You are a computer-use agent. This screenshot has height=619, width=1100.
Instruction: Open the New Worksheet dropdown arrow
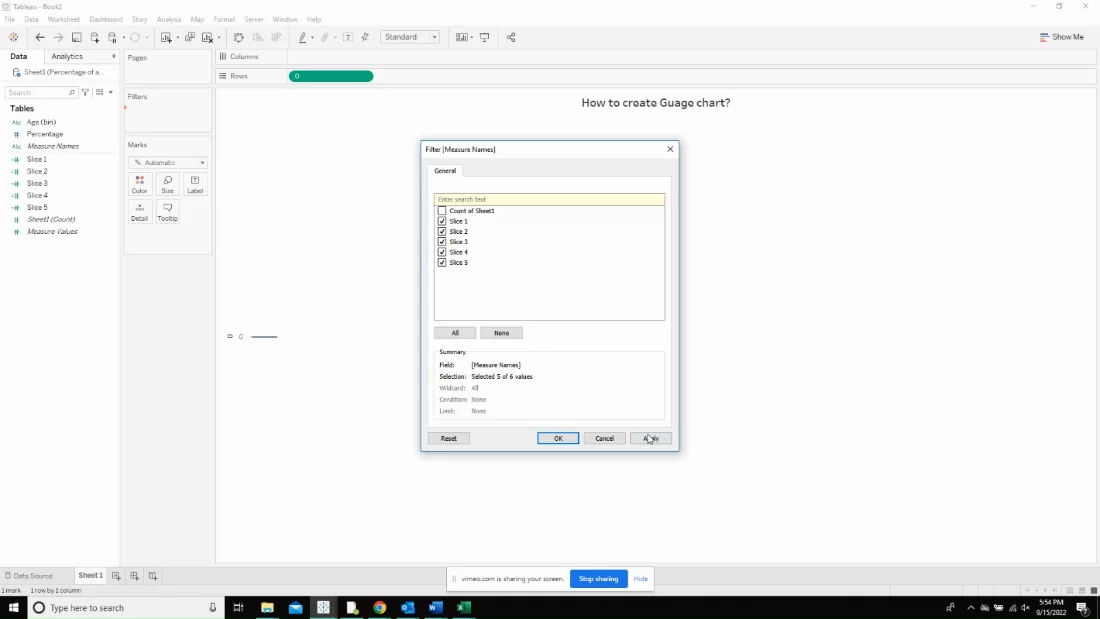[177, 37]
